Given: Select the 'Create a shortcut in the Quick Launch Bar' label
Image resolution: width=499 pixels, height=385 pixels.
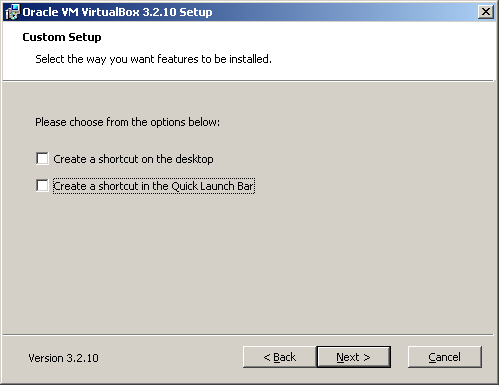Looking at the screenshot, I should [154, 186].
